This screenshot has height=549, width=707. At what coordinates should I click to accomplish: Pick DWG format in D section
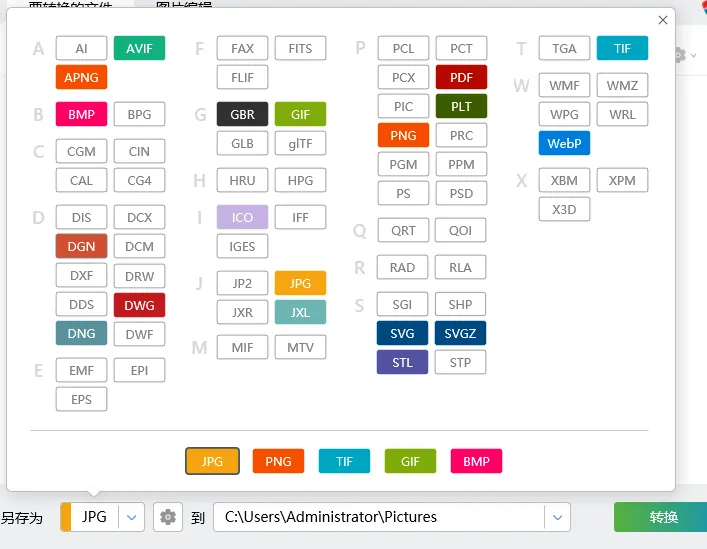click(x=139, y=305)
